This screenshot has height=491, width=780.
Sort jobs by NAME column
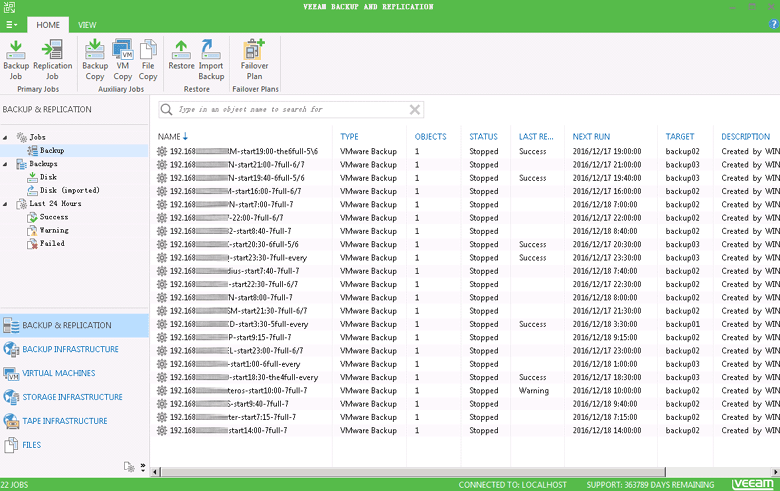(x=173, y=136)
